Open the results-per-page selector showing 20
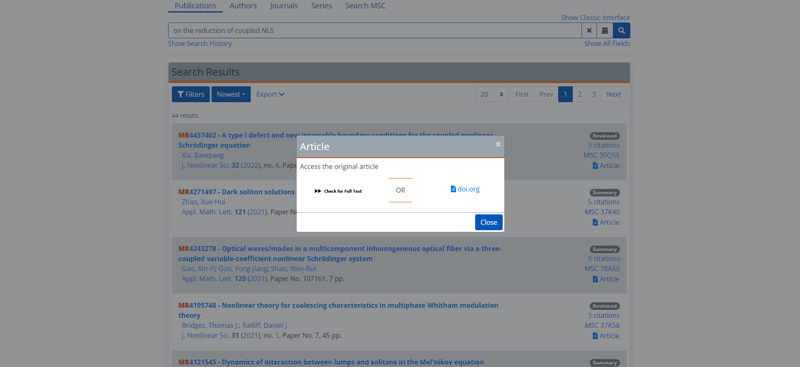 coord(492,94)
